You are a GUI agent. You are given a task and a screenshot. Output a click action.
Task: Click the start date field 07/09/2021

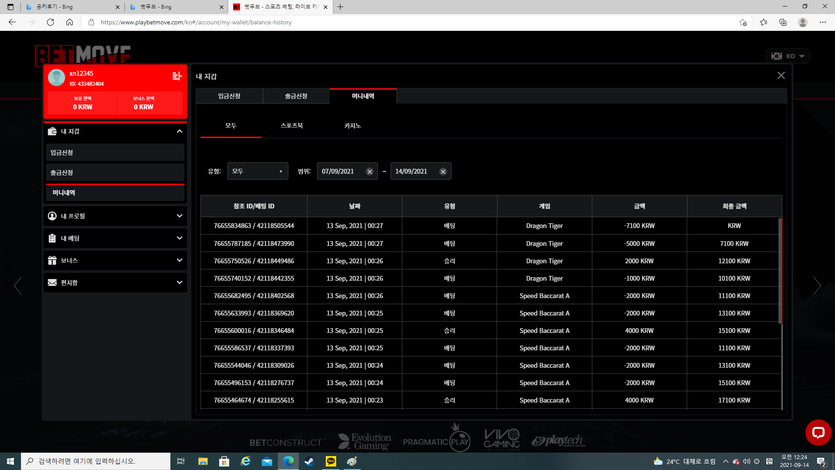pyautogui.click(x=347, y=171)
